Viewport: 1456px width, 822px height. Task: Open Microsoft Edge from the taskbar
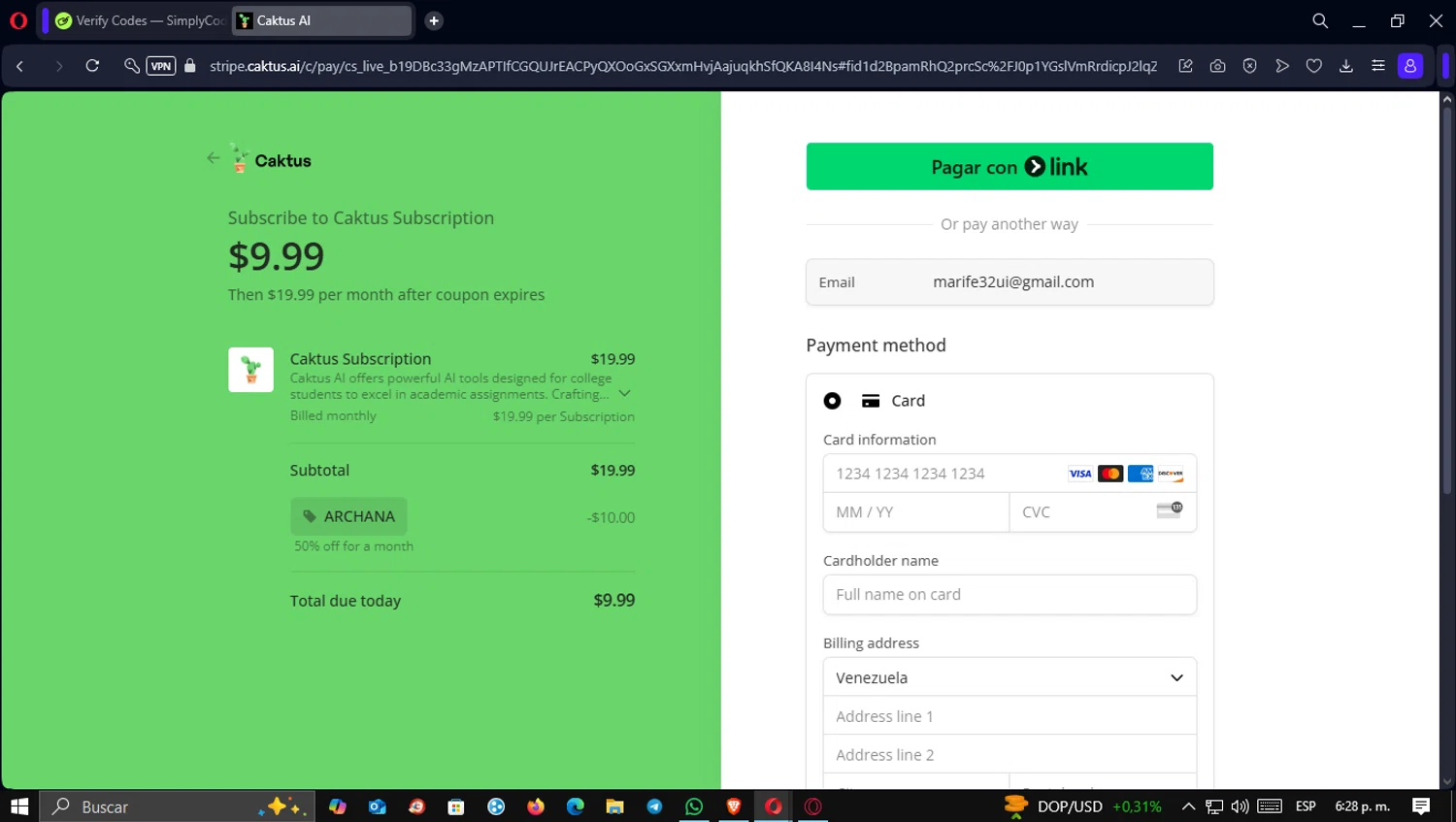pyautogui.click(x=576, y=806)
